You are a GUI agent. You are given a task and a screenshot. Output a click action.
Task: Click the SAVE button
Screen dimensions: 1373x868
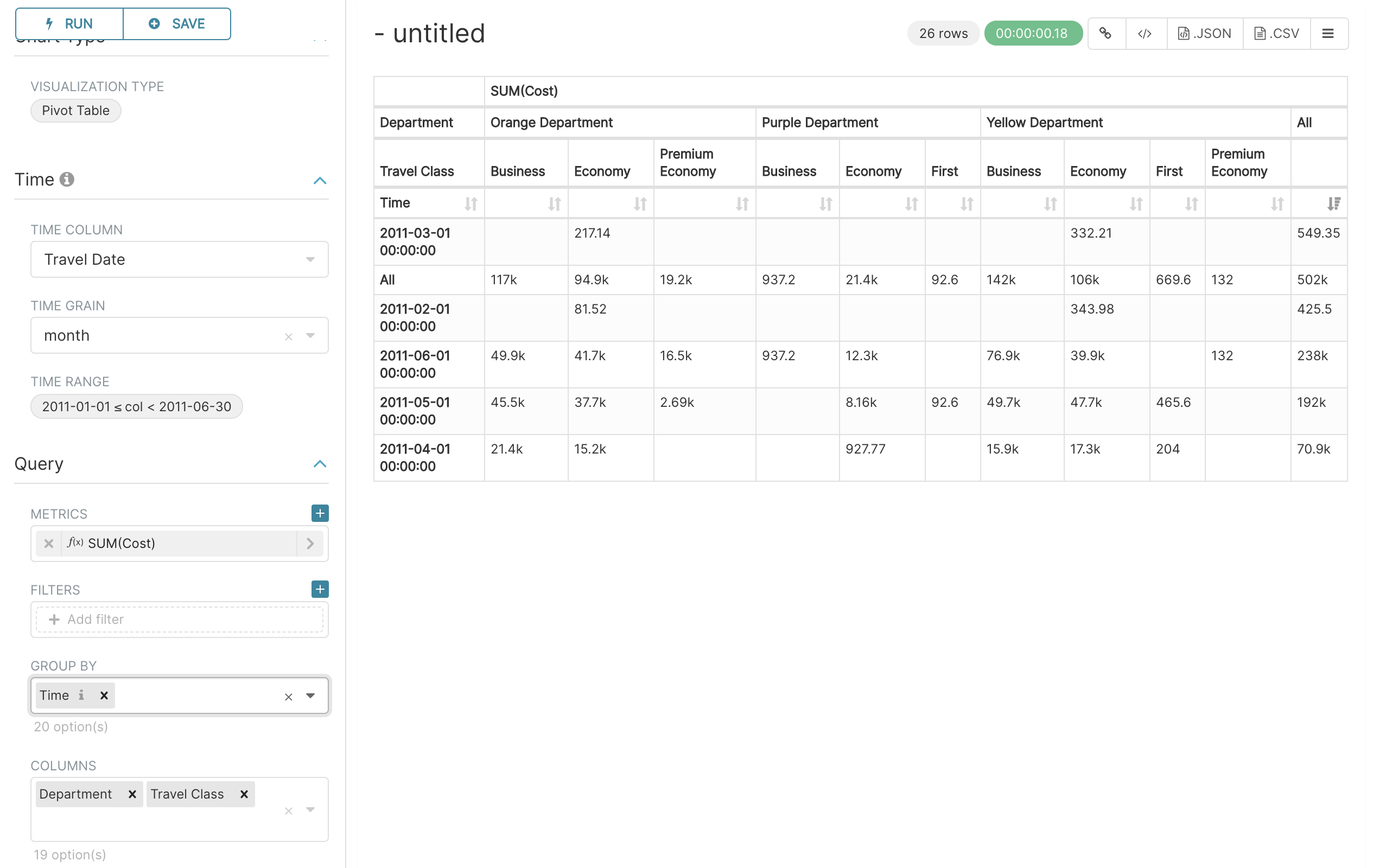coord(177,23)
